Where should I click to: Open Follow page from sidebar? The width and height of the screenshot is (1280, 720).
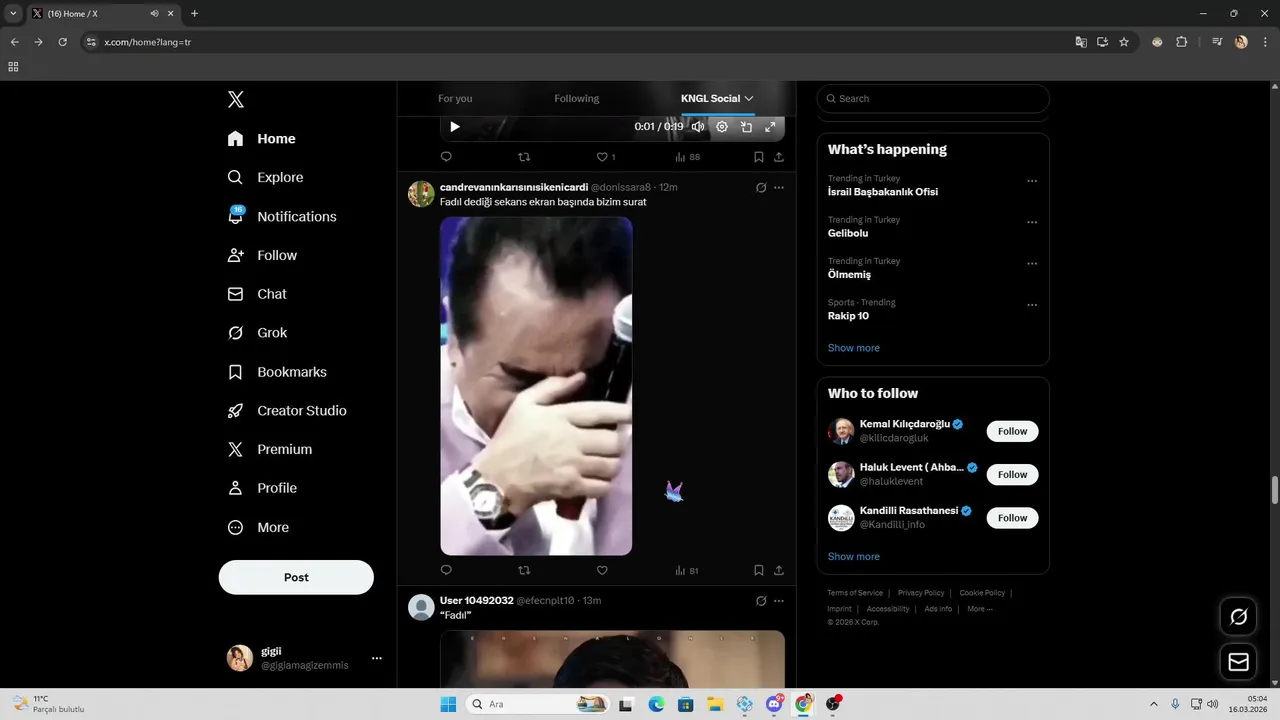[262, 255]
